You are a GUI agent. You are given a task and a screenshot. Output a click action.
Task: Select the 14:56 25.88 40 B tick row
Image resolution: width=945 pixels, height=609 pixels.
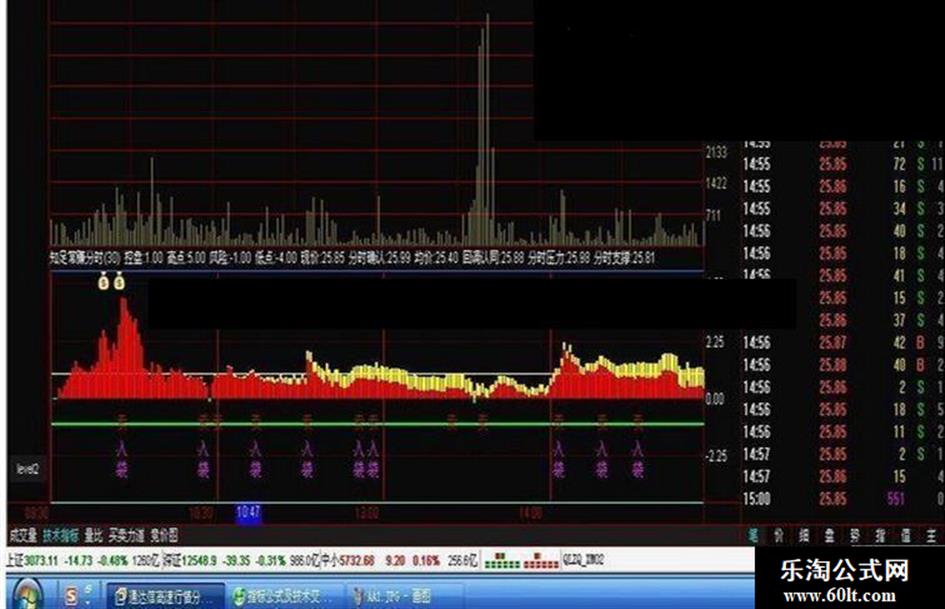[x=842, y=365]
